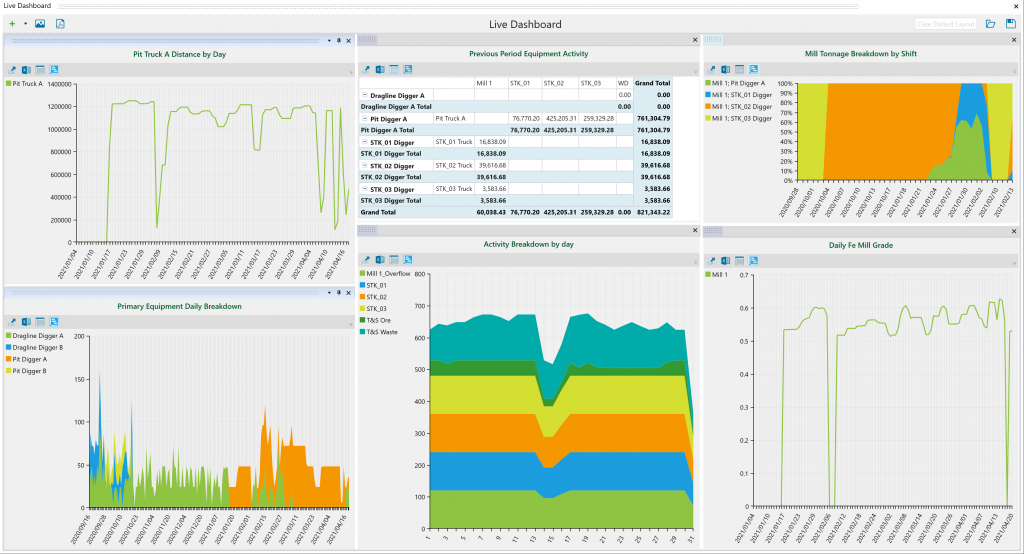Click the open layout folder icon
The image size is (1024, 554).
[x=990, y=23]
